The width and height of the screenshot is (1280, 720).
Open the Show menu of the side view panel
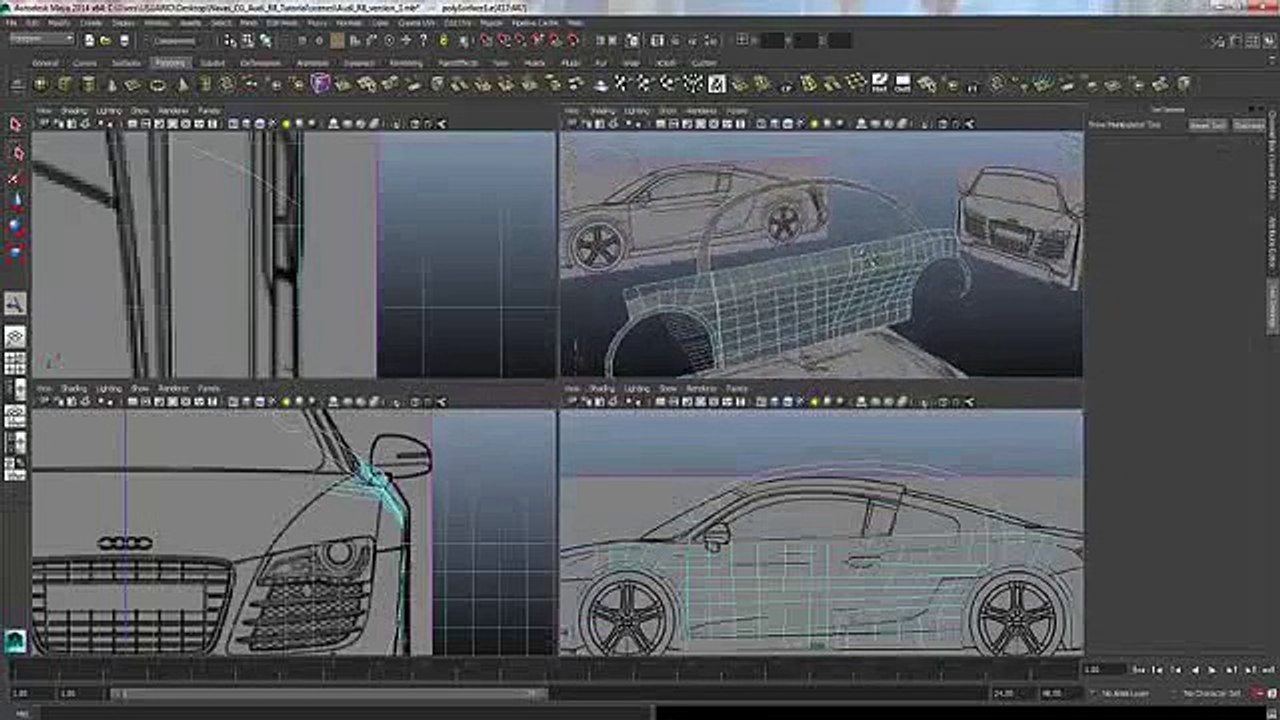[x=668, y=388]
